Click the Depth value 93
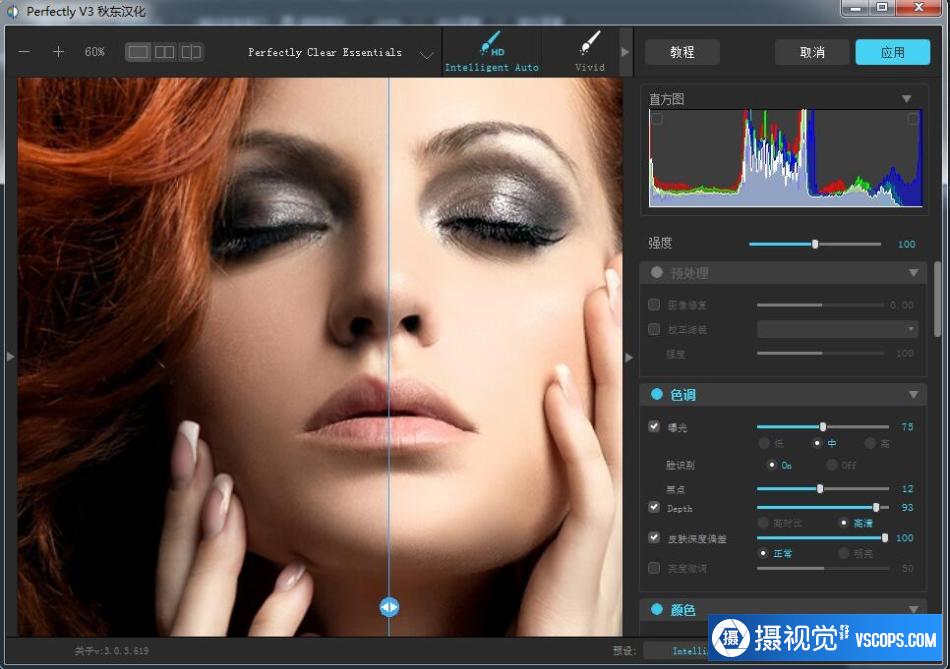Image resolution: width=950 pixels, height=669 pixels. pyautogui.click(x=907, y=507)
